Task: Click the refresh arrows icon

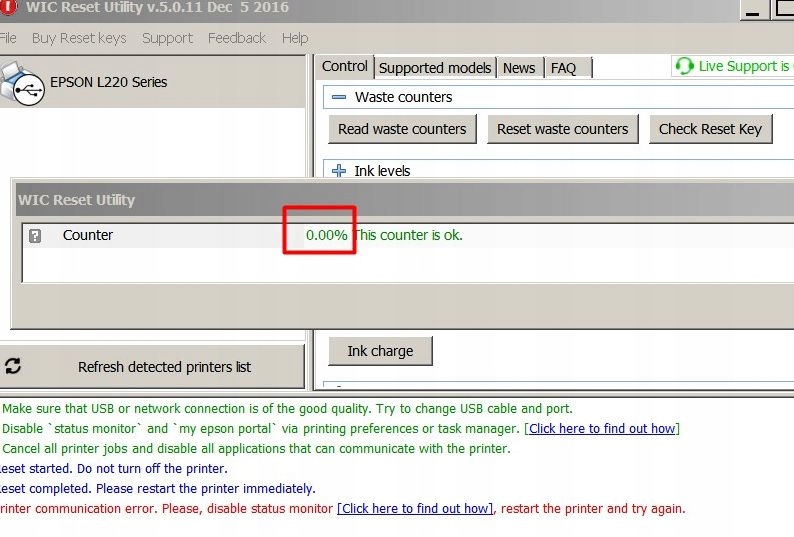Action: 13,366
